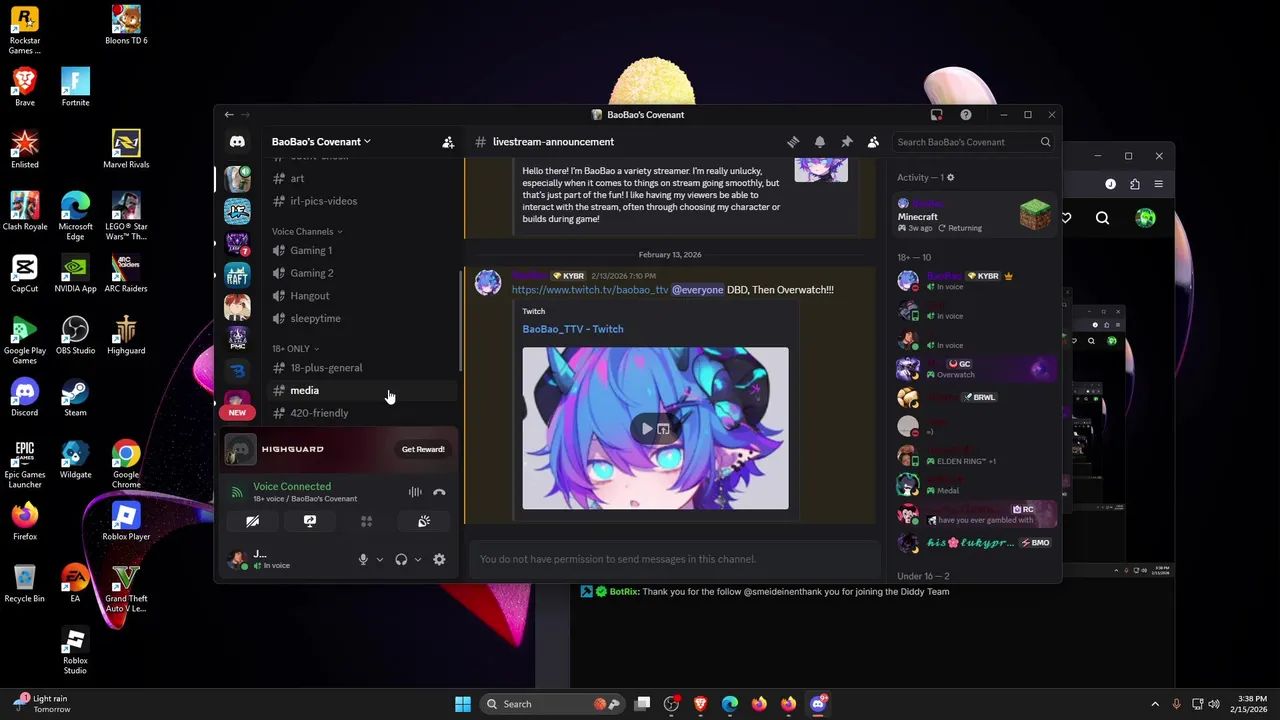
Task: Open headphone output options arrow
Action: (417, 560)
